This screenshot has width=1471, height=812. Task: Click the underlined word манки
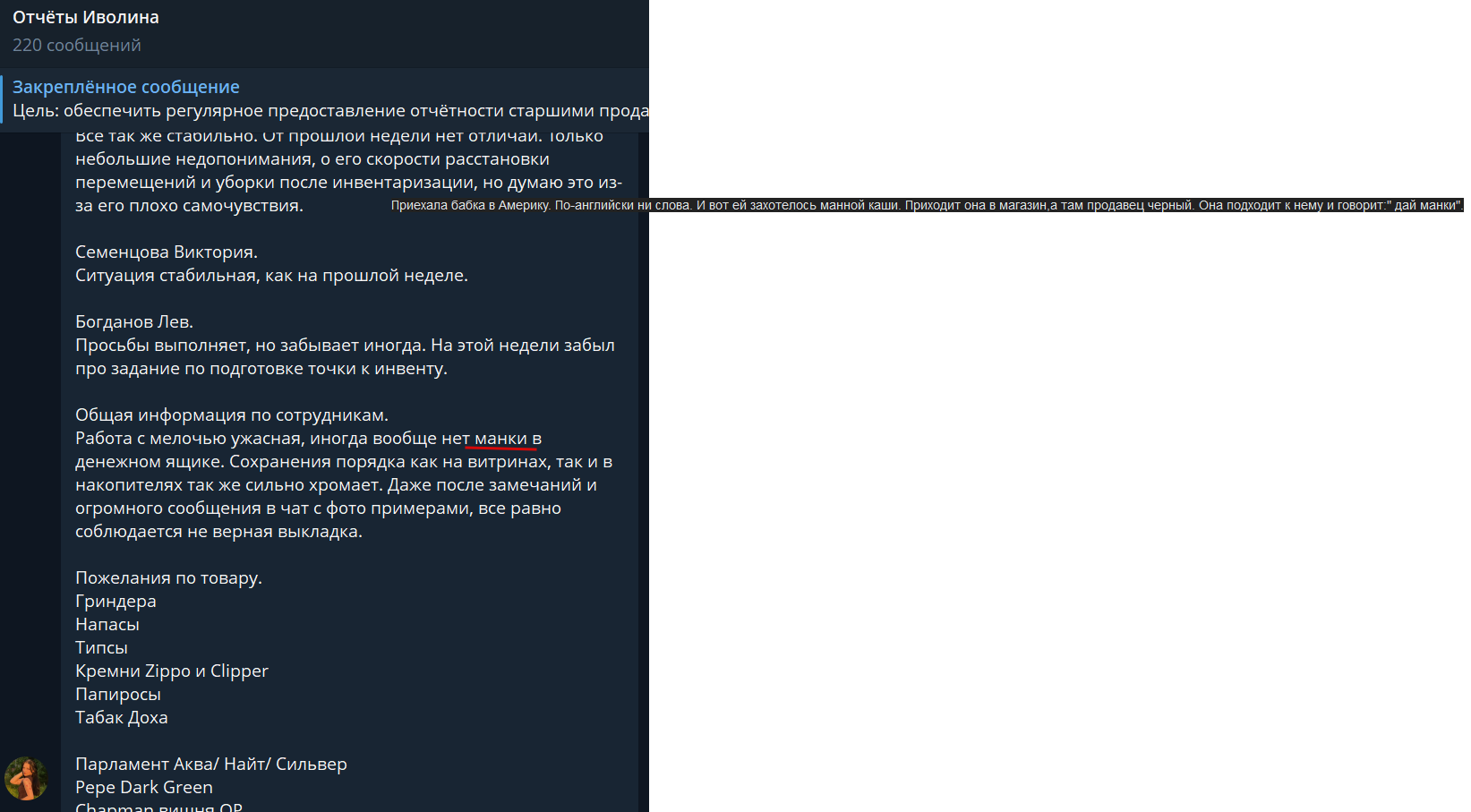(500, 439)
